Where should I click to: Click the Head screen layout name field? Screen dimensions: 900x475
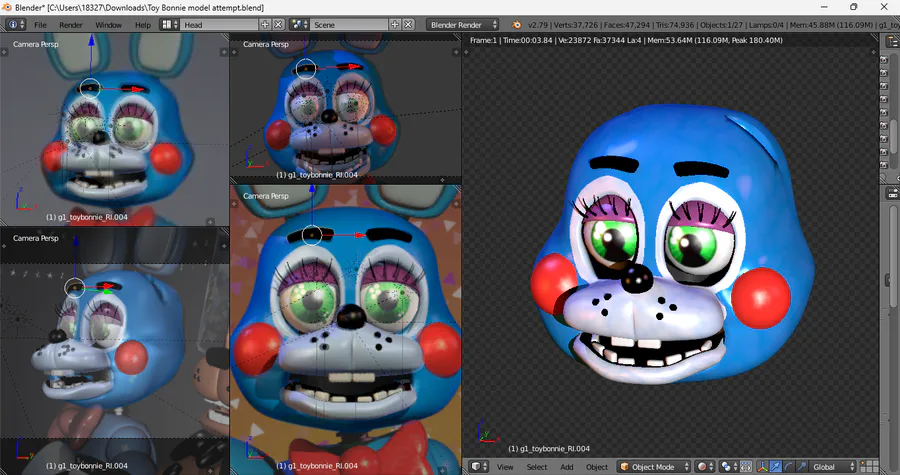[219, 25]
